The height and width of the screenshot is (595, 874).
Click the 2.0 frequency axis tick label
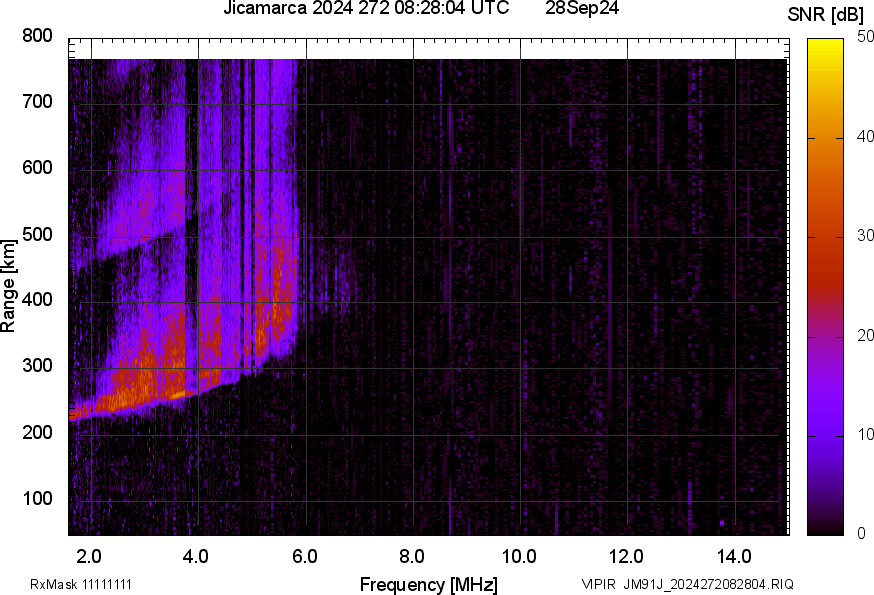[90, 556]
